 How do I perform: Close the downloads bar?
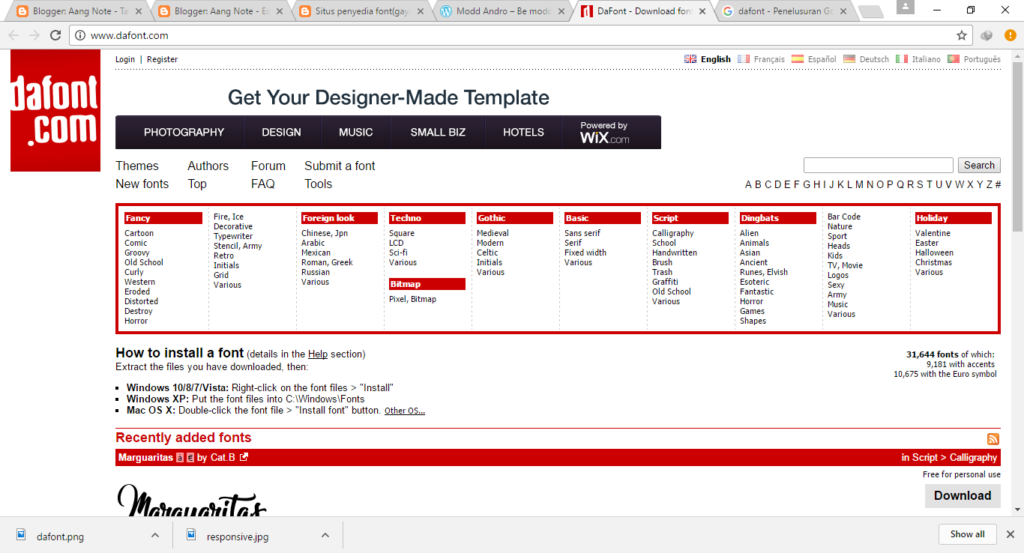[1010, 534]
